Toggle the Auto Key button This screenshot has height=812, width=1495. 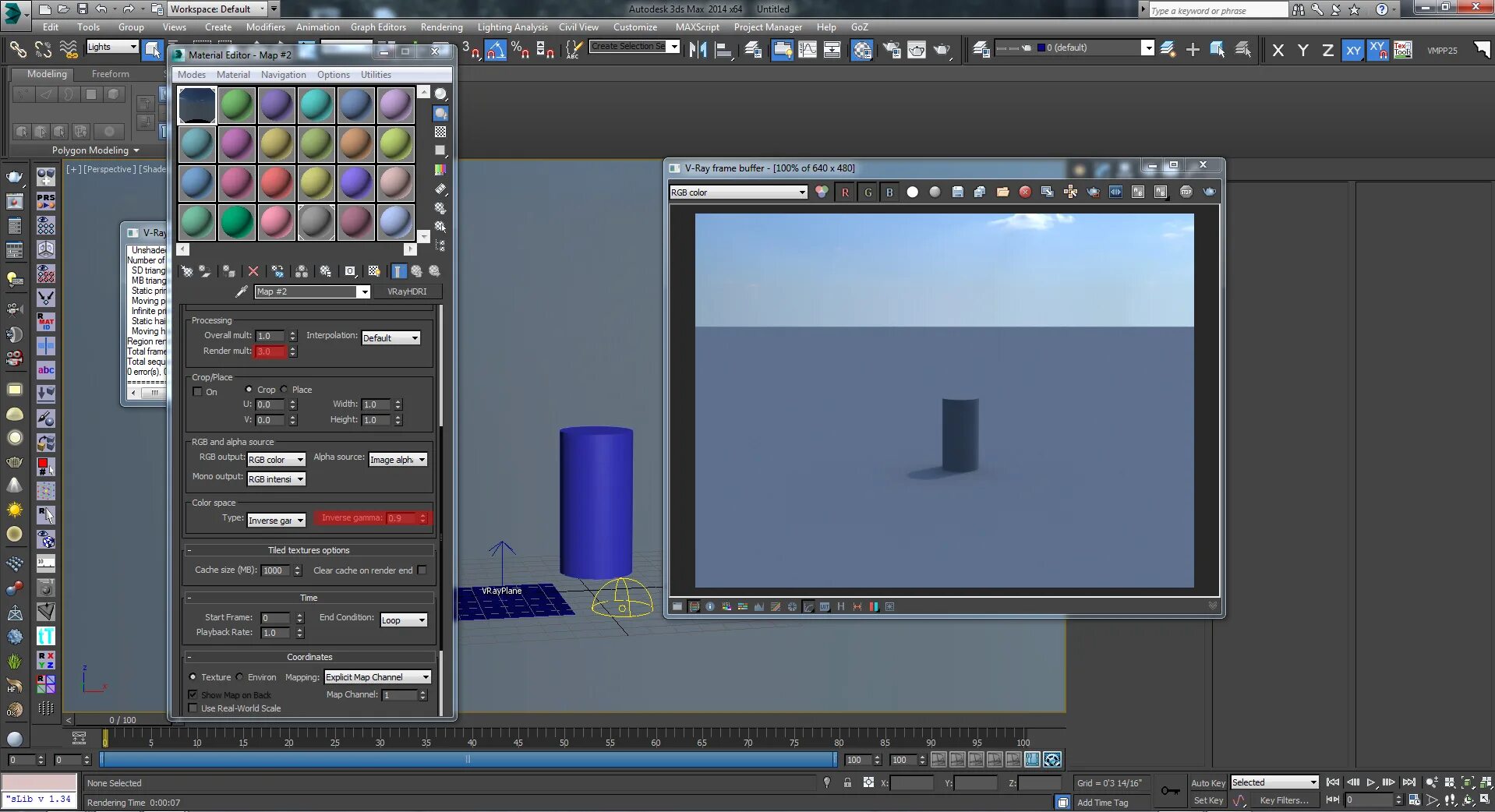point(1207,783)
